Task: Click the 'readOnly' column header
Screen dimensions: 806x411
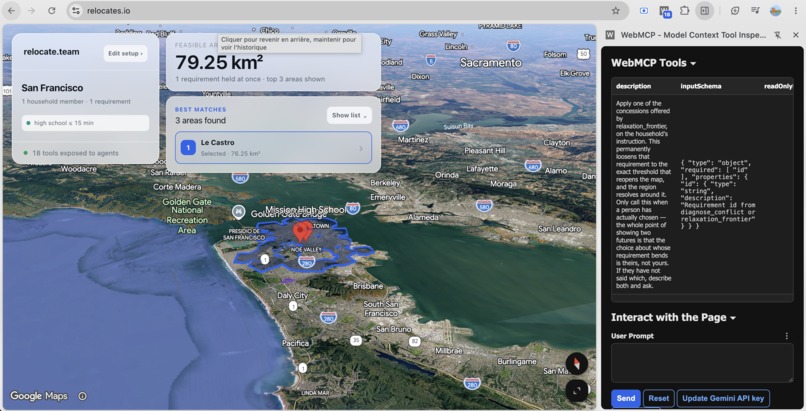Action: (x=778, y=86)
